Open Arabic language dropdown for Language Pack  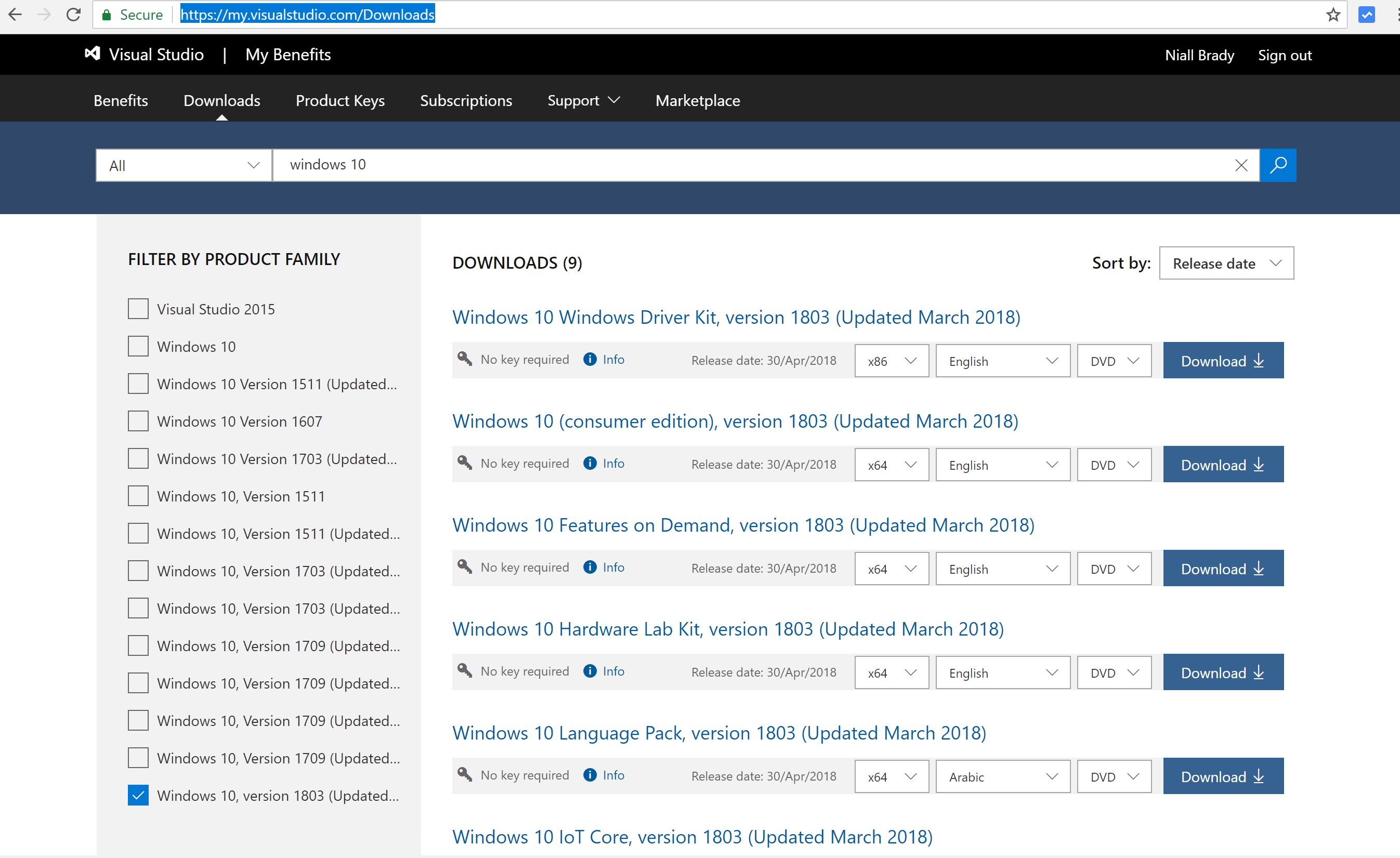point(1003,776)
